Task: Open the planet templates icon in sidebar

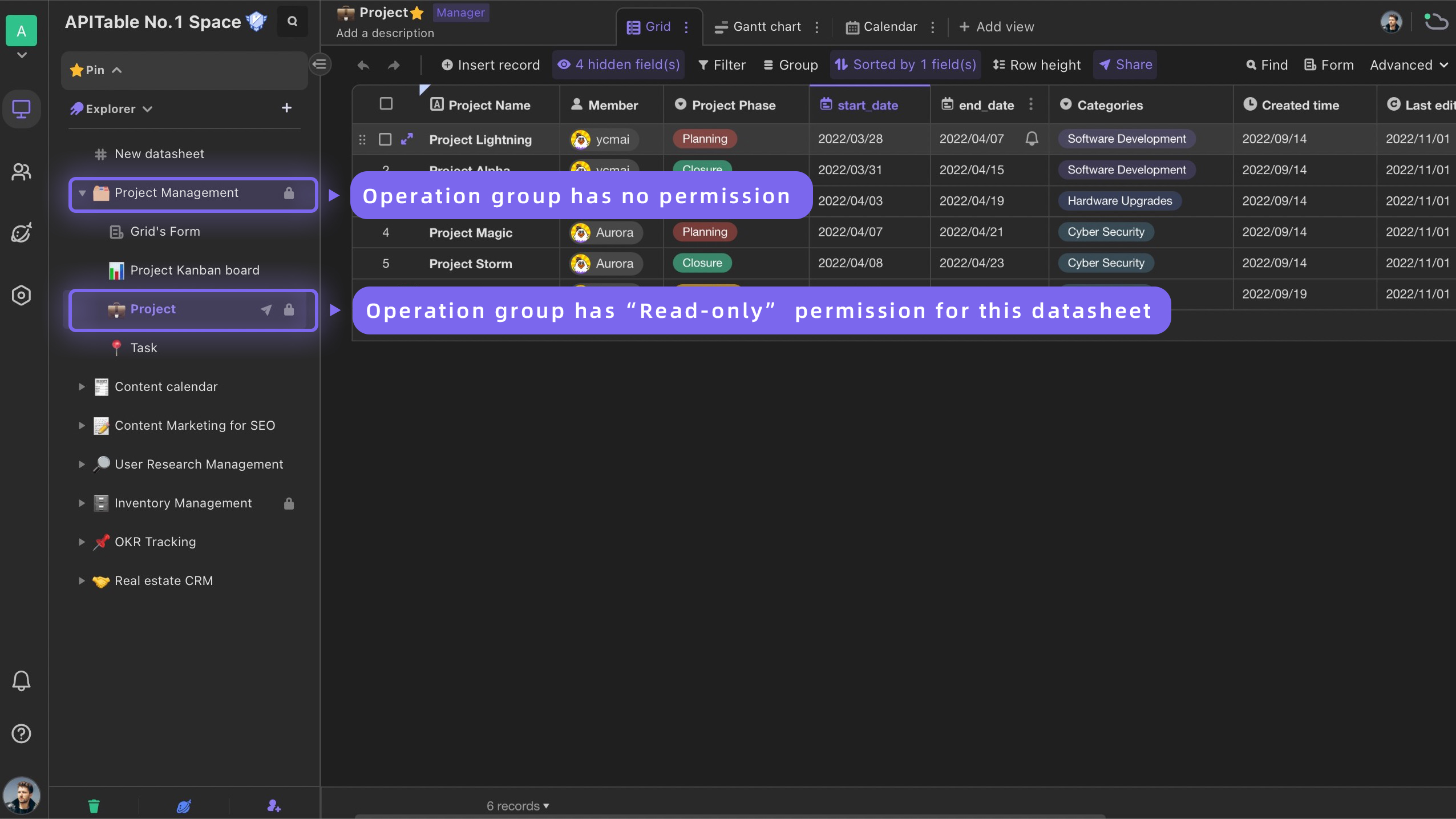Action: click(x=21, y=233)
